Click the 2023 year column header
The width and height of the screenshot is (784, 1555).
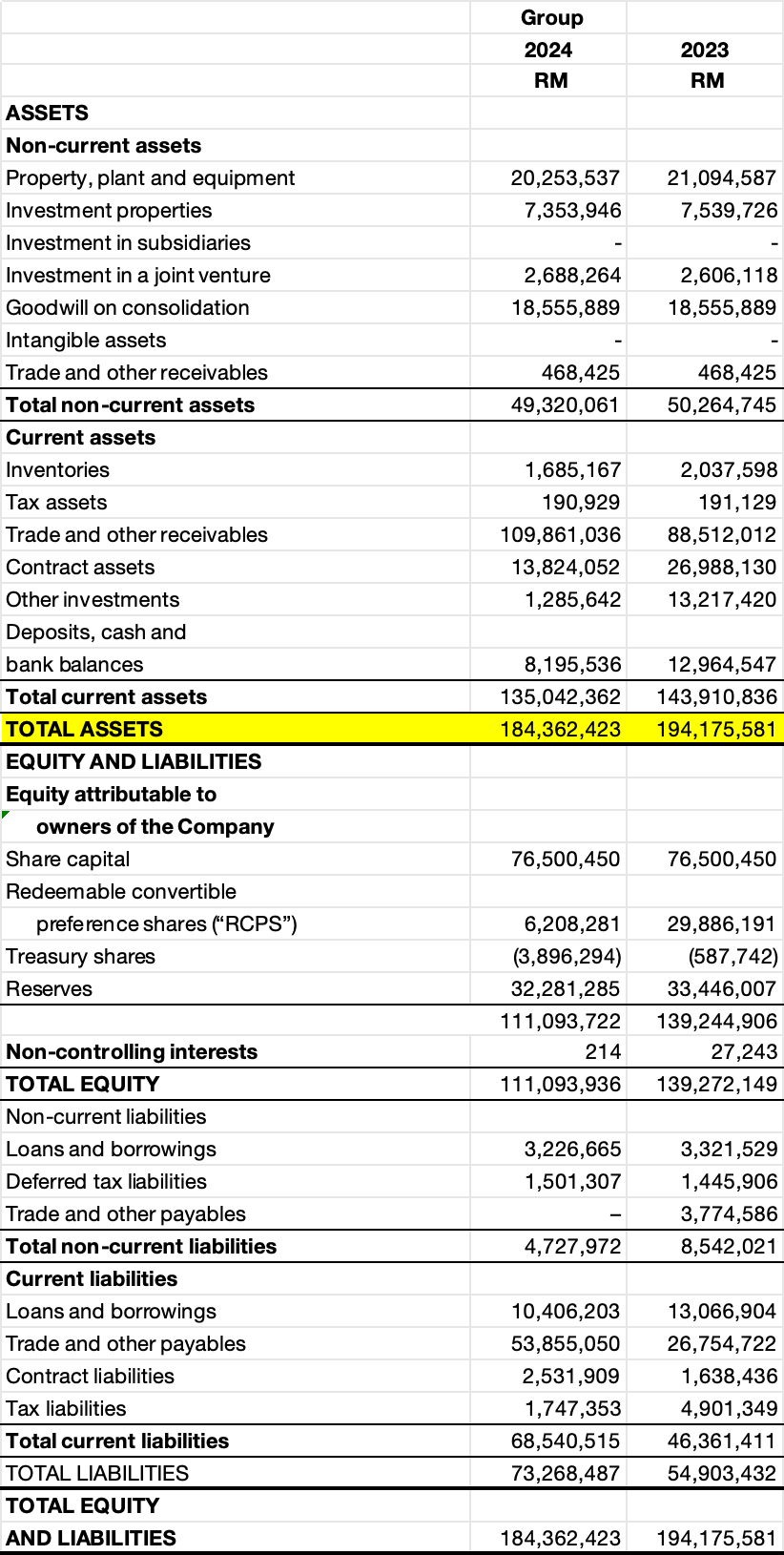pos(705,51)
